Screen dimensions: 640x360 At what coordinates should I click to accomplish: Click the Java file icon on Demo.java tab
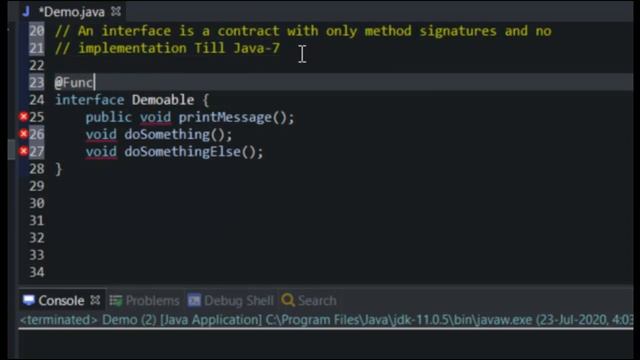click(x=27, y=11)
